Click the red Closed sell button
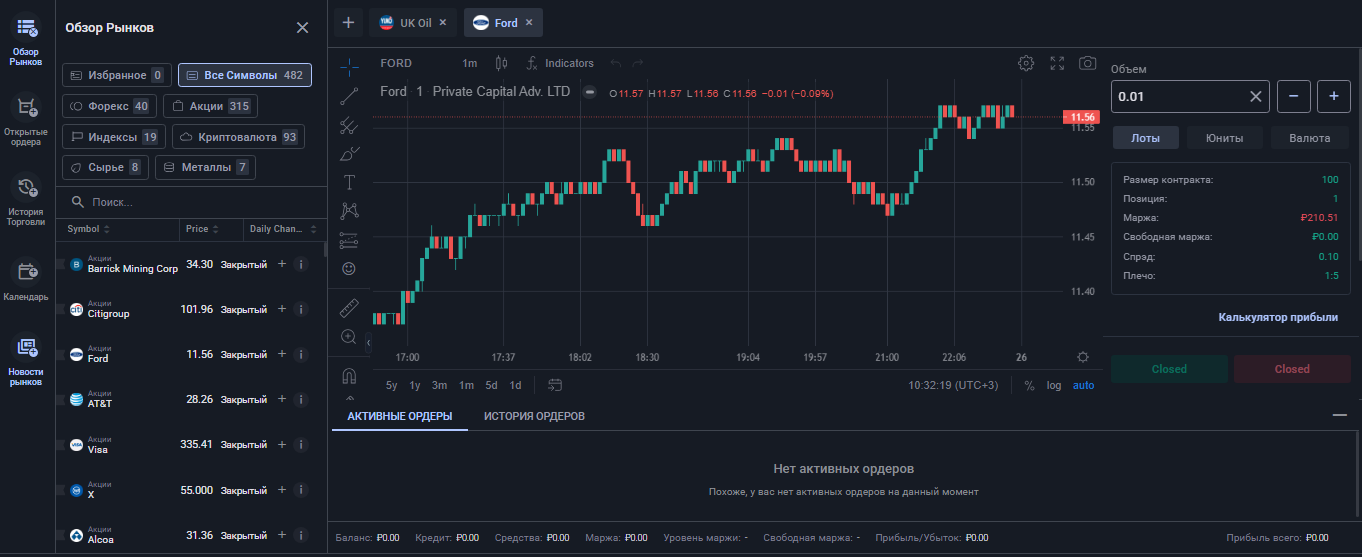 coord(1292,369)
